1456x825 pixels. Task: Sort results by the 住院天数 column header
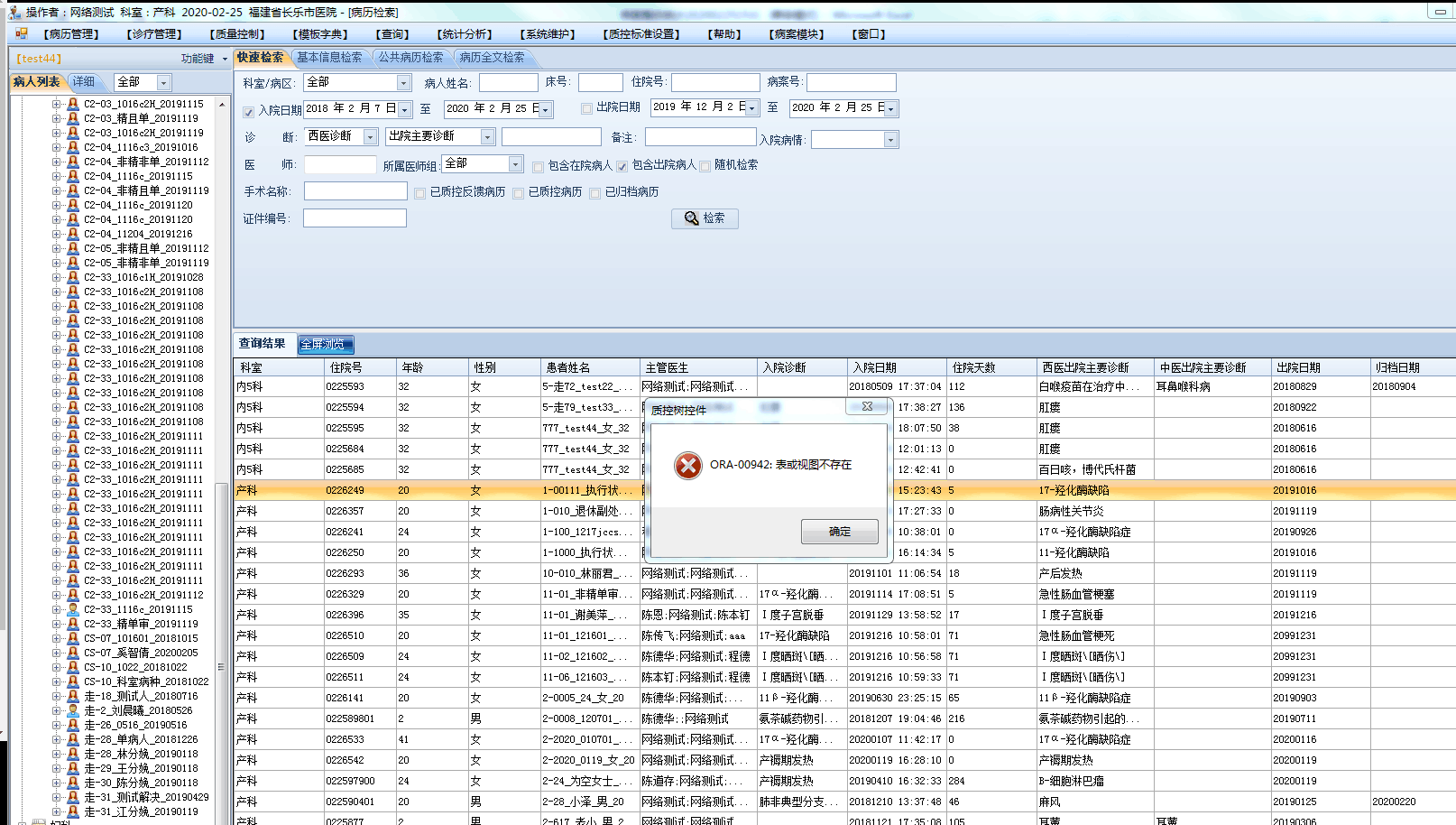(991, 367)
